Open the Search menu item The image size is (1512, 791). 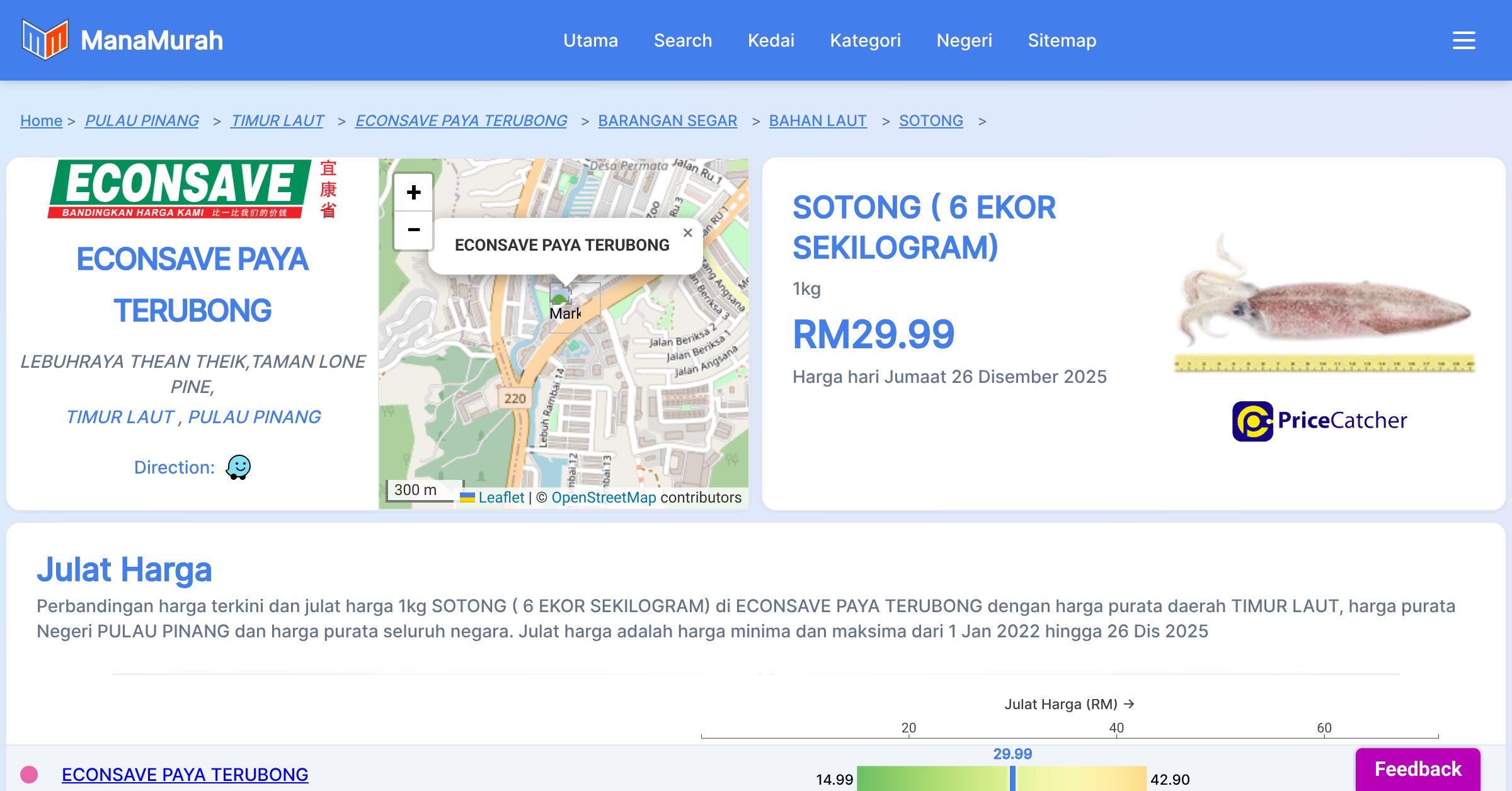pyautogui.click(x=682, y=40)
